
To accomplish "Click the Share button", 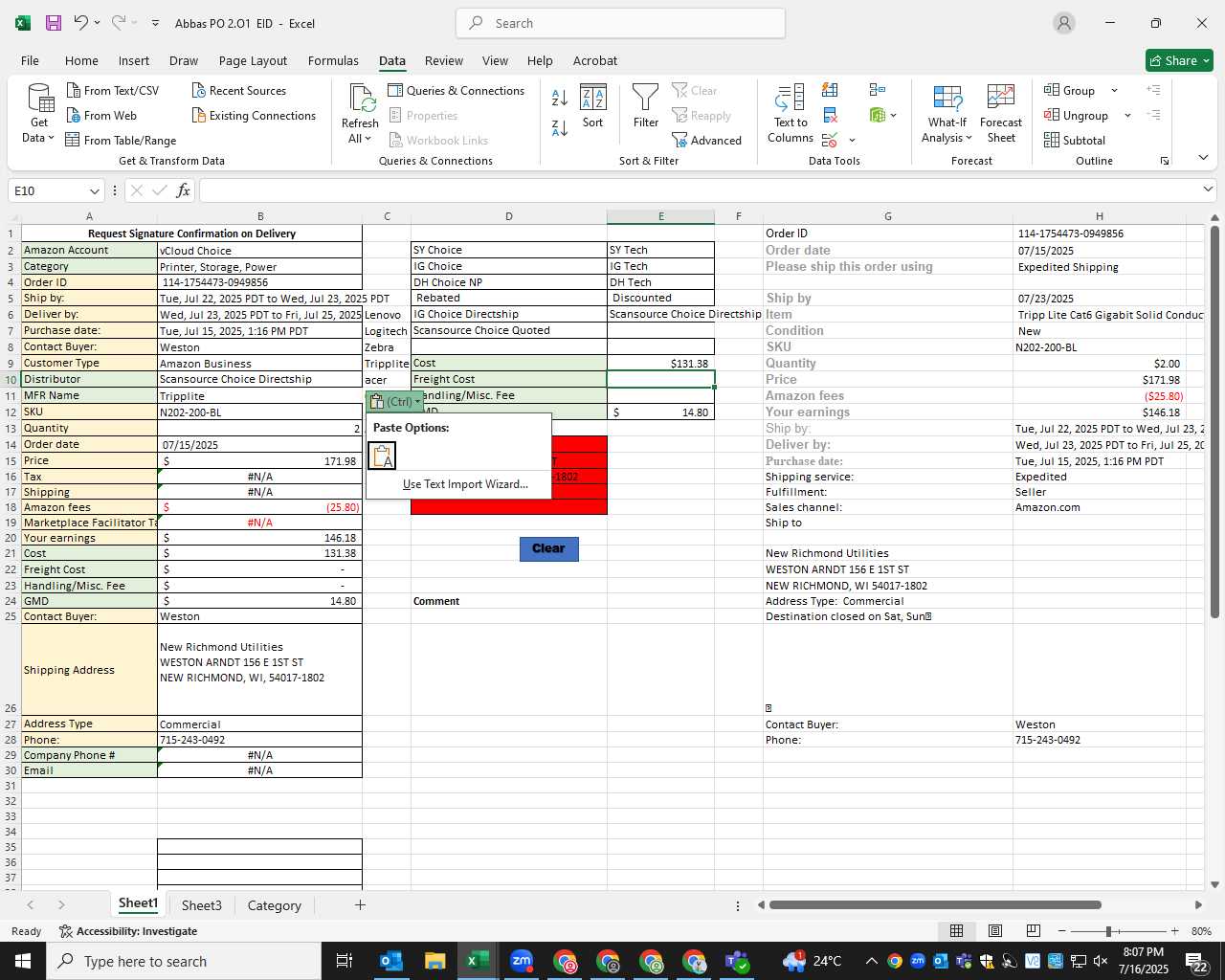I will (1180, 60).
